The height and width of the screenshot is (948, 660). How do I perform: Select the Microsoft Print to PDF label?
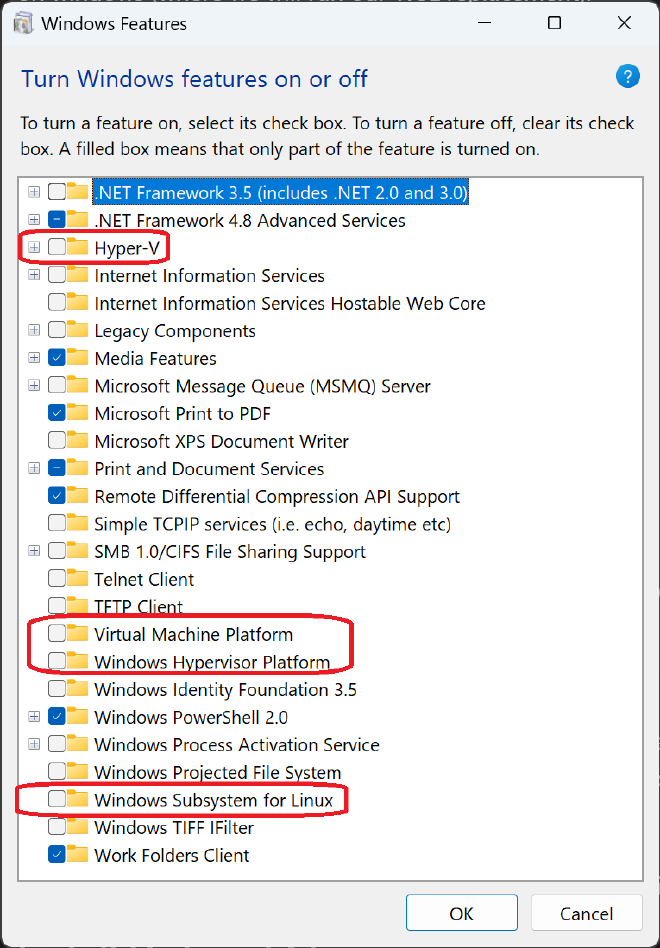(183, 414)
